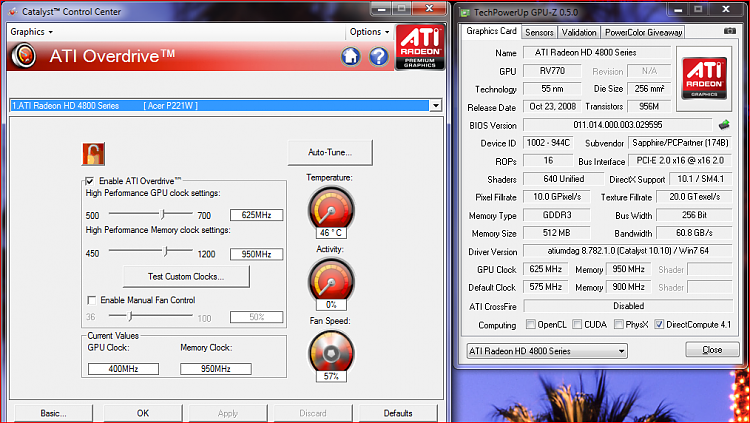Click the Discard button
Screen dimensions: 750x423
click(x=313, y=413)
